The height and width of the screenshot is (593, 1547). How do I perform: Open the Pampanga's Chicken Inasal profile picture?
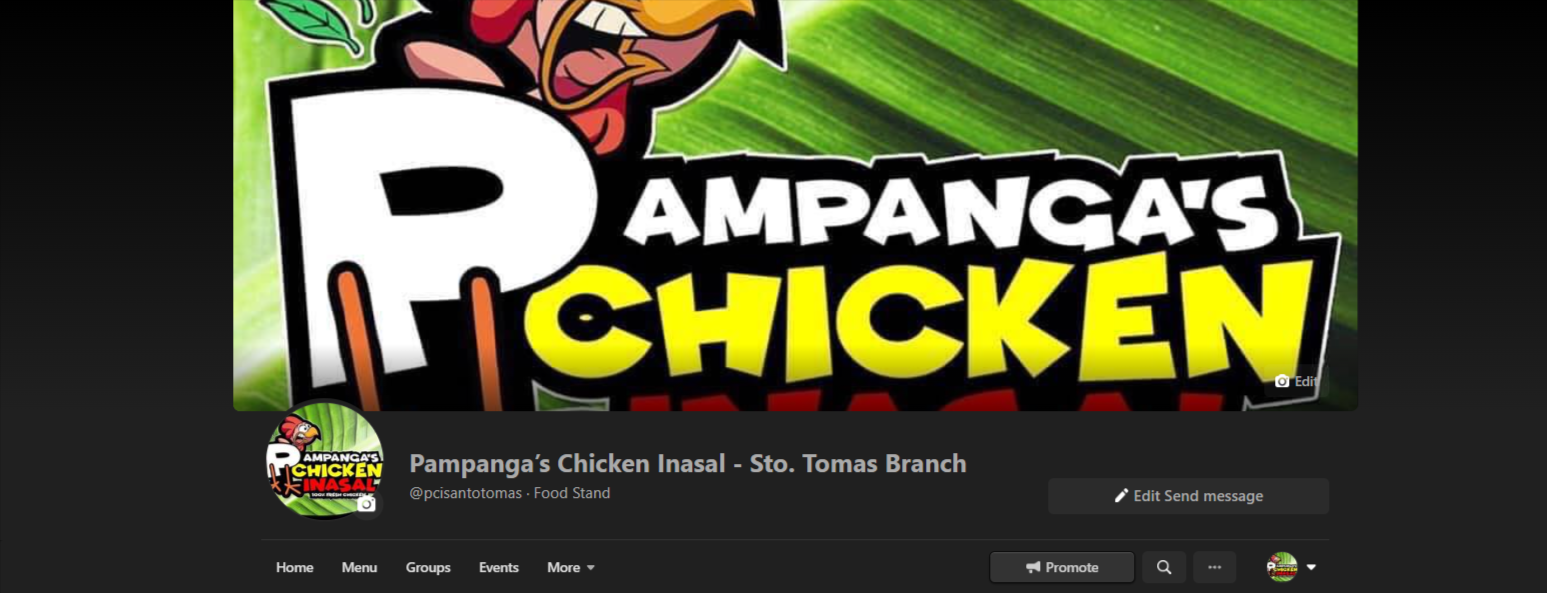point(325,459)
